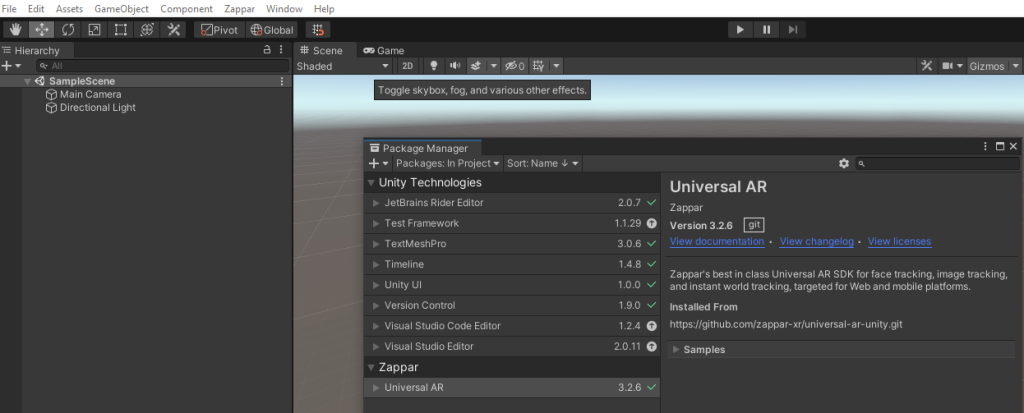Open the Assets menu
1024x413 pixels.
coord(69,9)
